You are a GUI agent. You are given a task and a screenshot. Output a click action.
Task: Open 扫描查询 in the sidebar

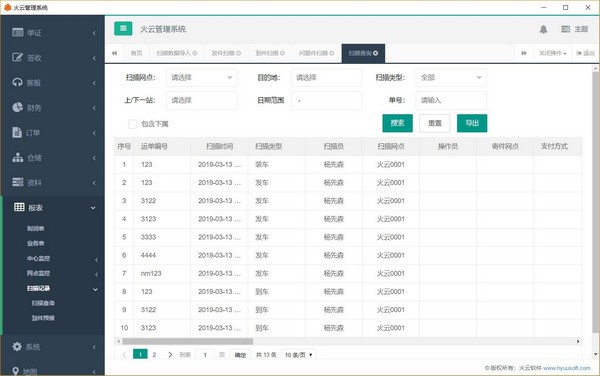(x=43, y=303)
